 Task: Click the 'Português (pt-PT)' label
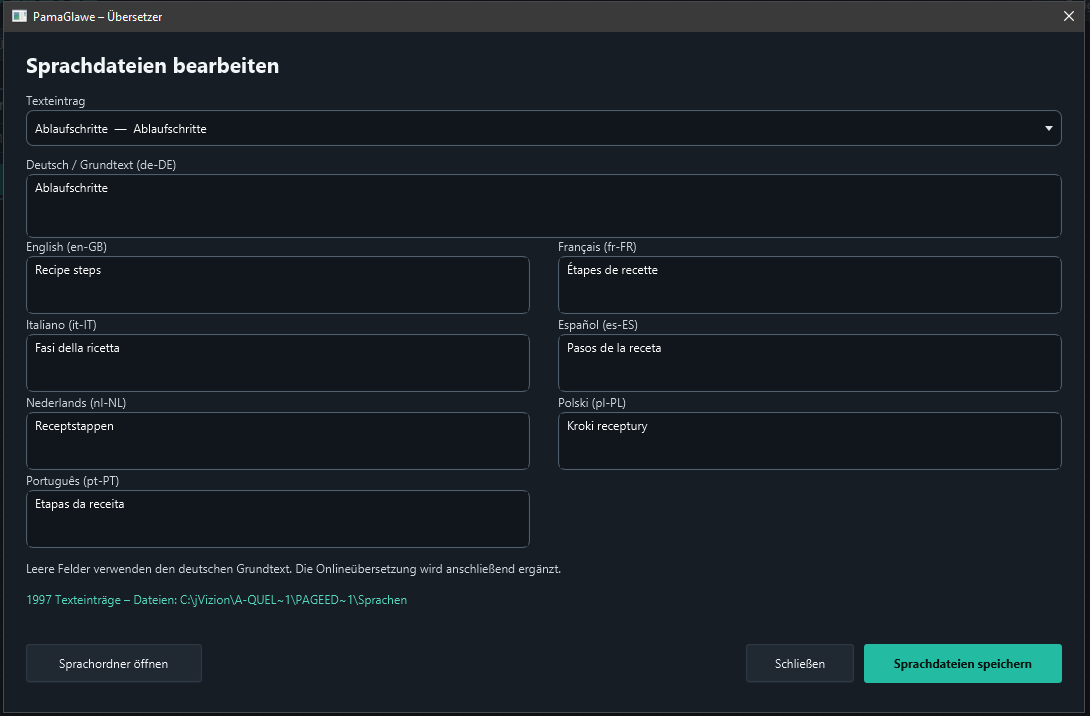(72, 480)
